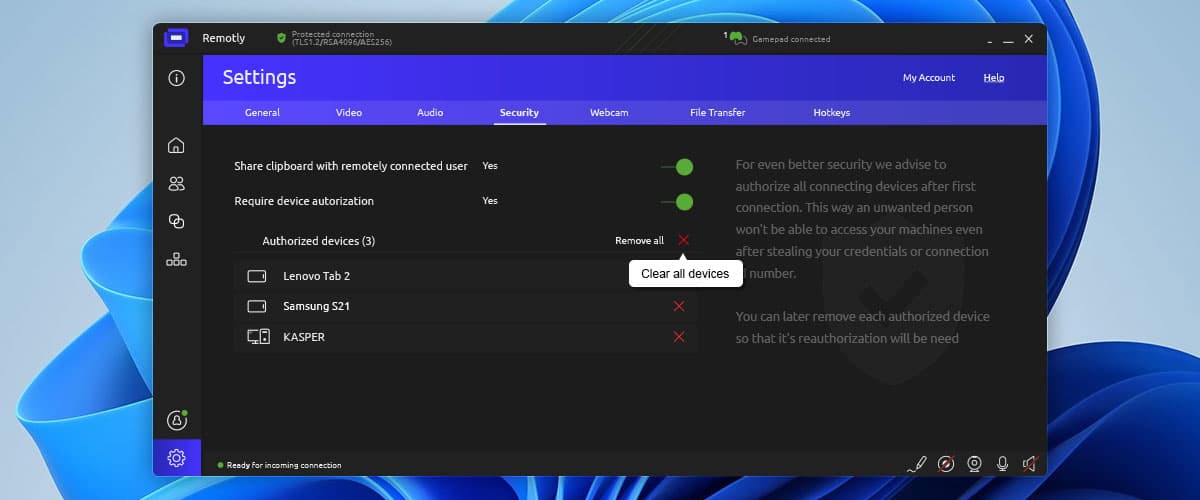
Task: Open the Video settings tab
Action: pyautogui.click(x=349, y=113)
